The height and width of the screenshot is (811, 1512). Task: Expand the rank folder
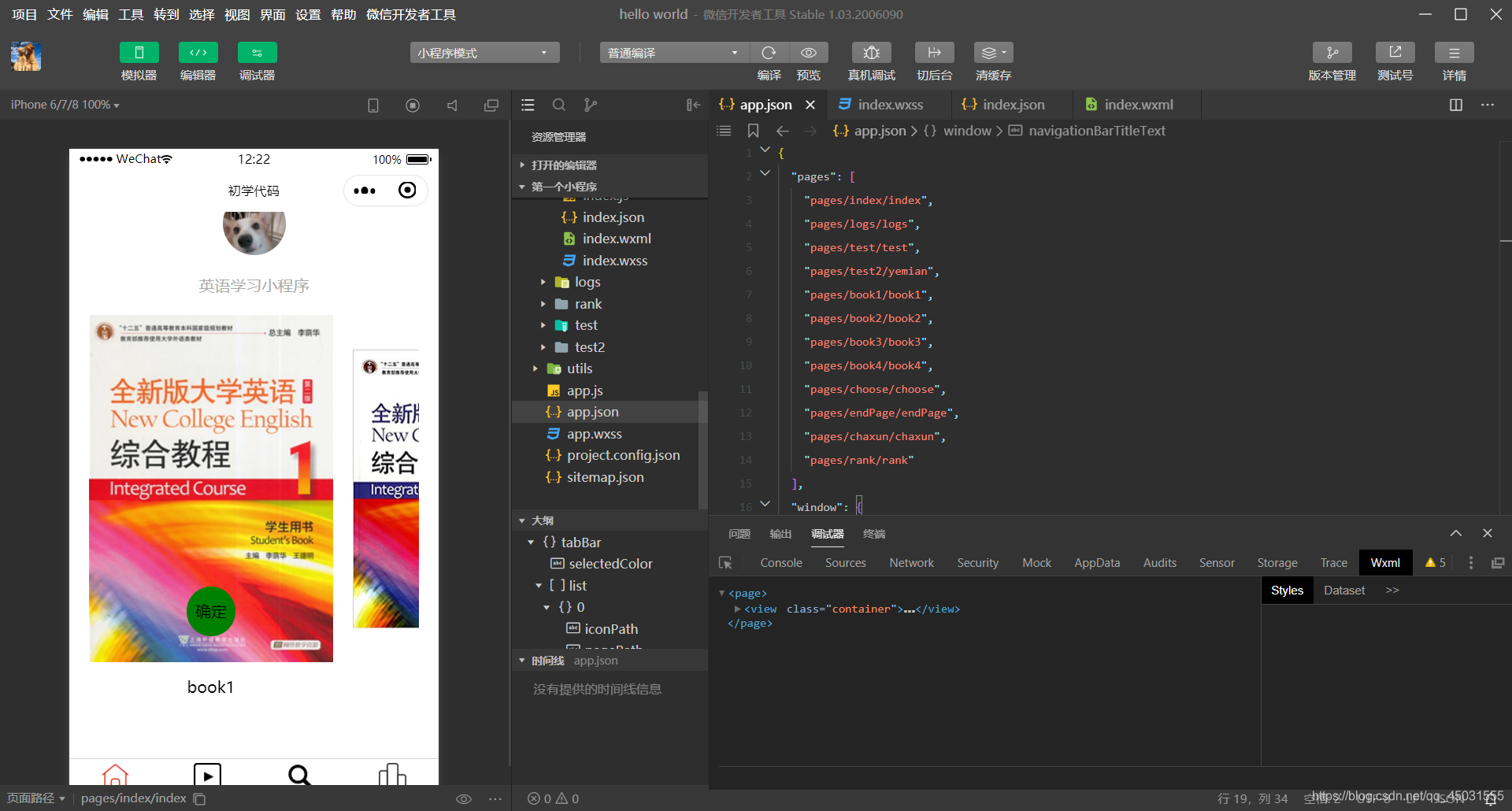tap(543, 304)
